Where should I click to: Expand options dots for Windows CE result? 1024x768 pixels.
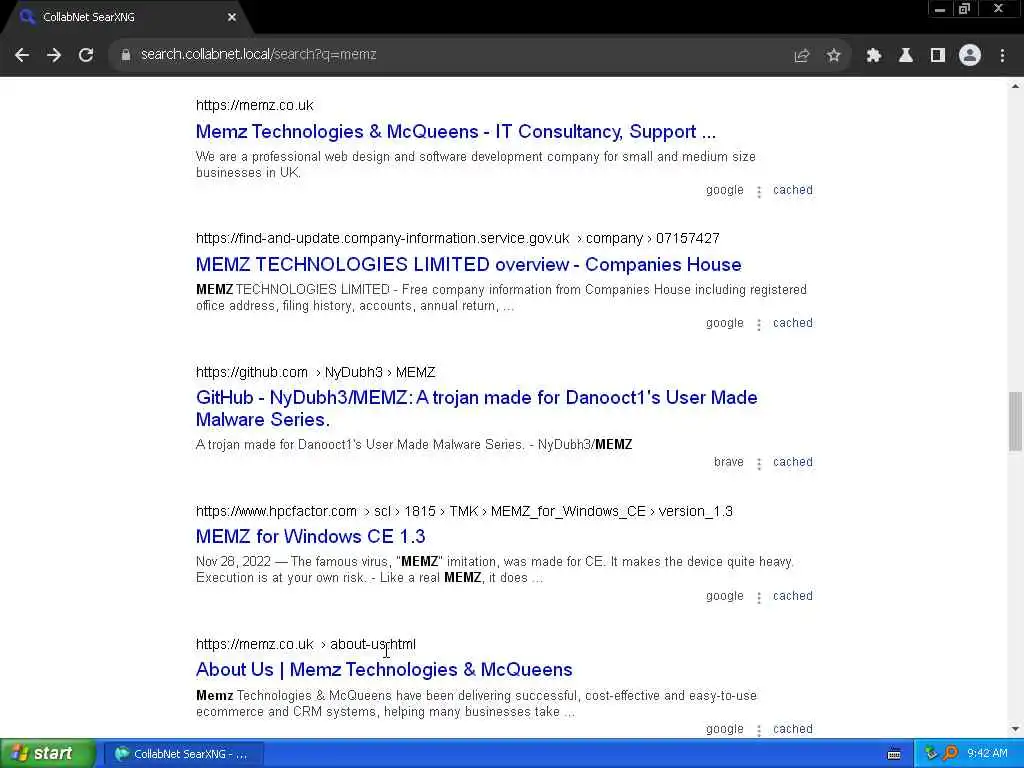[x=759, y=598]
